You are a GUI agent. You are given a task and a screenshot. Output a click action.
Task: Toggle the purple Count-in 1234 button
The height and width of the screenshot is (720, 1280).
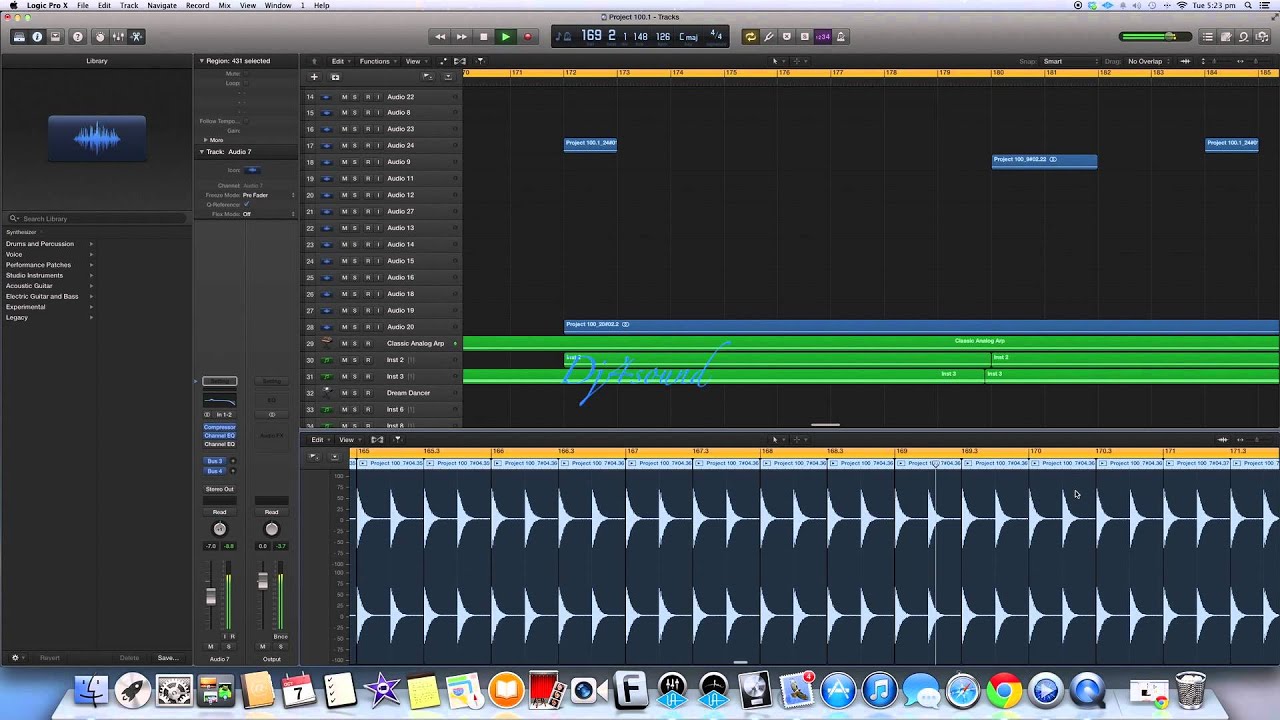tap(822, 37)
